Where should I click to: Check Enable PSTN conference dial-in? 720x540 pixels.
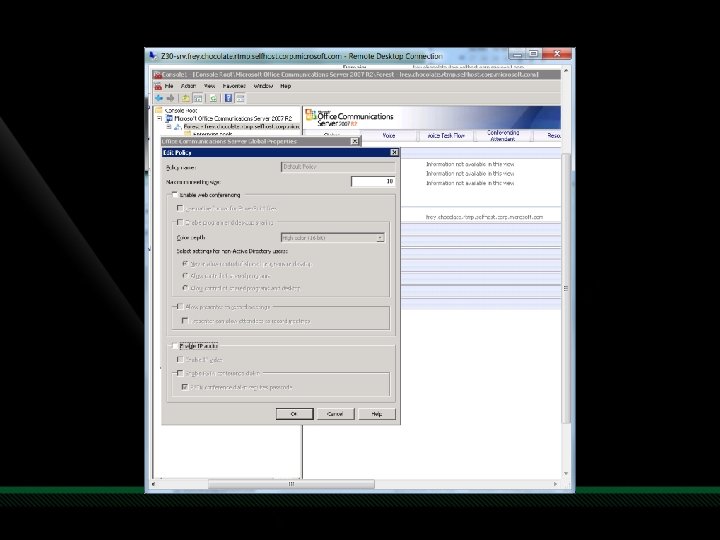(x=180, y=373)
